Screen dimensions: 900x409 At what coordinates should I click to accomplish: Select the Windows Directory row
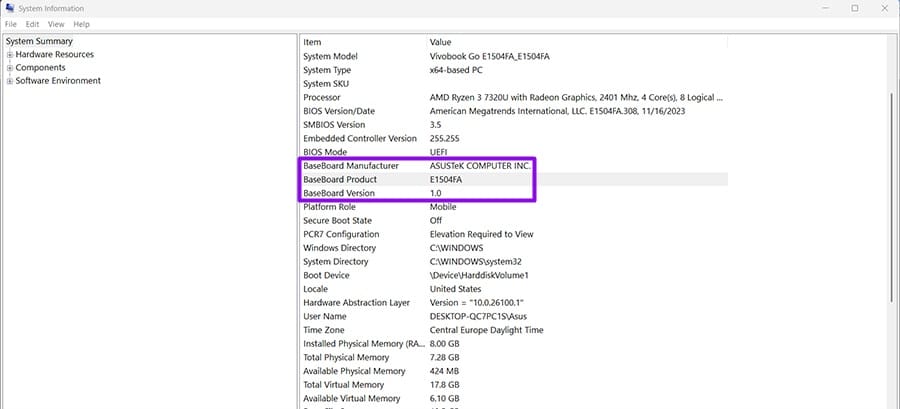click(514, 248)
